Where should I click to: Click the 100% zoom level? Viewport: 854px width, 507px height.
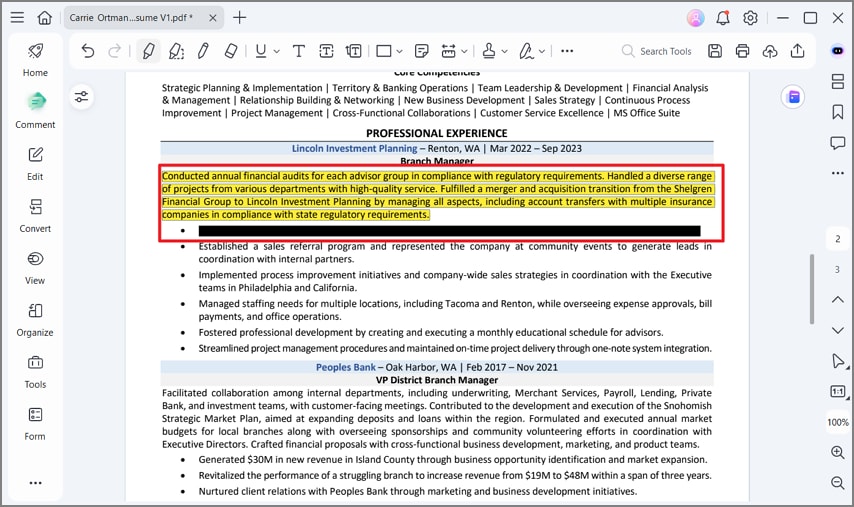click(x=838, y=422)
